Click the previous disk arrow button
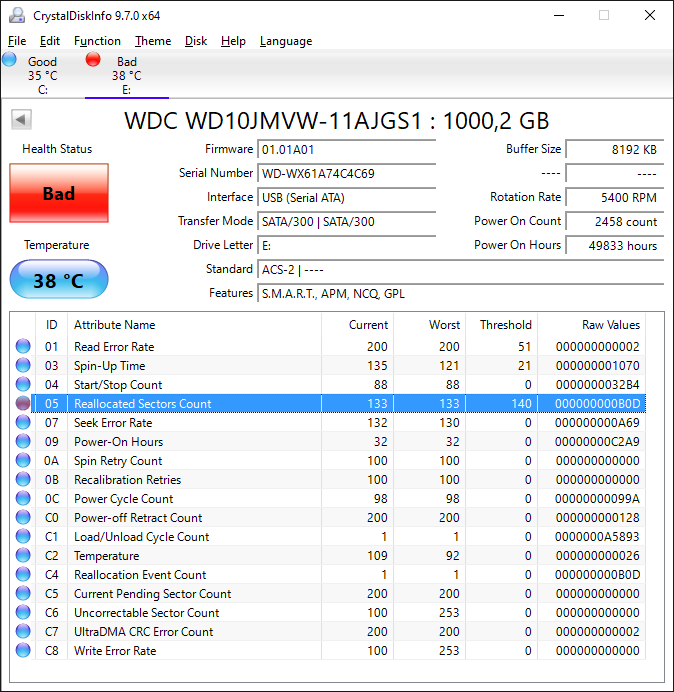This screenshot has height=692, width=674. (x=21, y=120)
